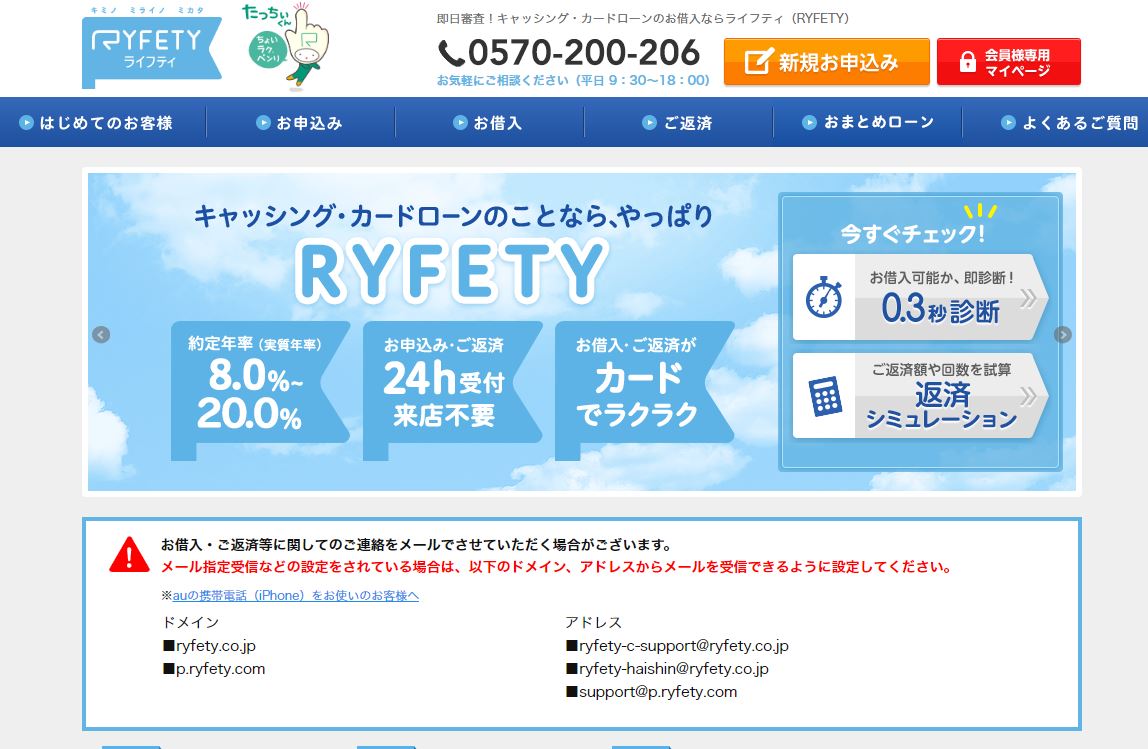
Task: Start the 0.3秒診断 quick check
Action: click(920, 297)
